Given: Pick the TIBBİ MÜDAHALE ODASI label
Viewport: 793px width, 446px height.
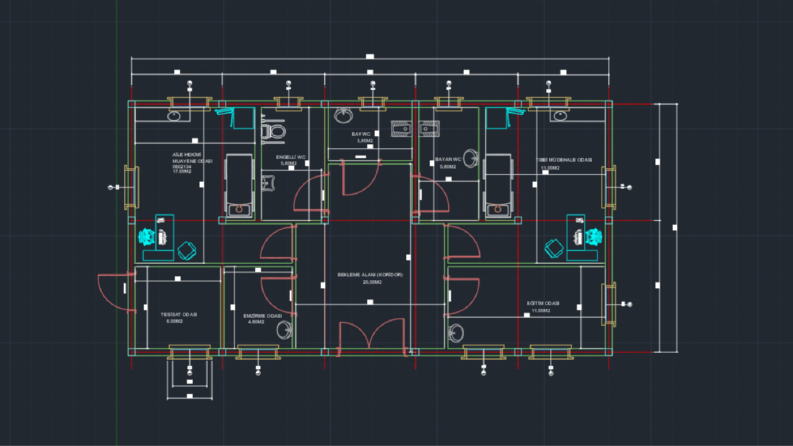Looking at the screenshot, I should point(564,160).
